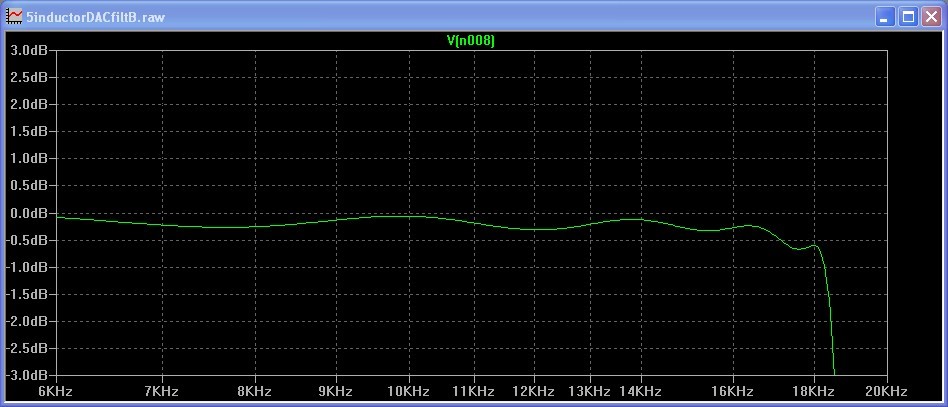Click the waveform icon in the title bar
This screenshot has width=948, height=407.
pyautogui.click(x=14, y=16)
